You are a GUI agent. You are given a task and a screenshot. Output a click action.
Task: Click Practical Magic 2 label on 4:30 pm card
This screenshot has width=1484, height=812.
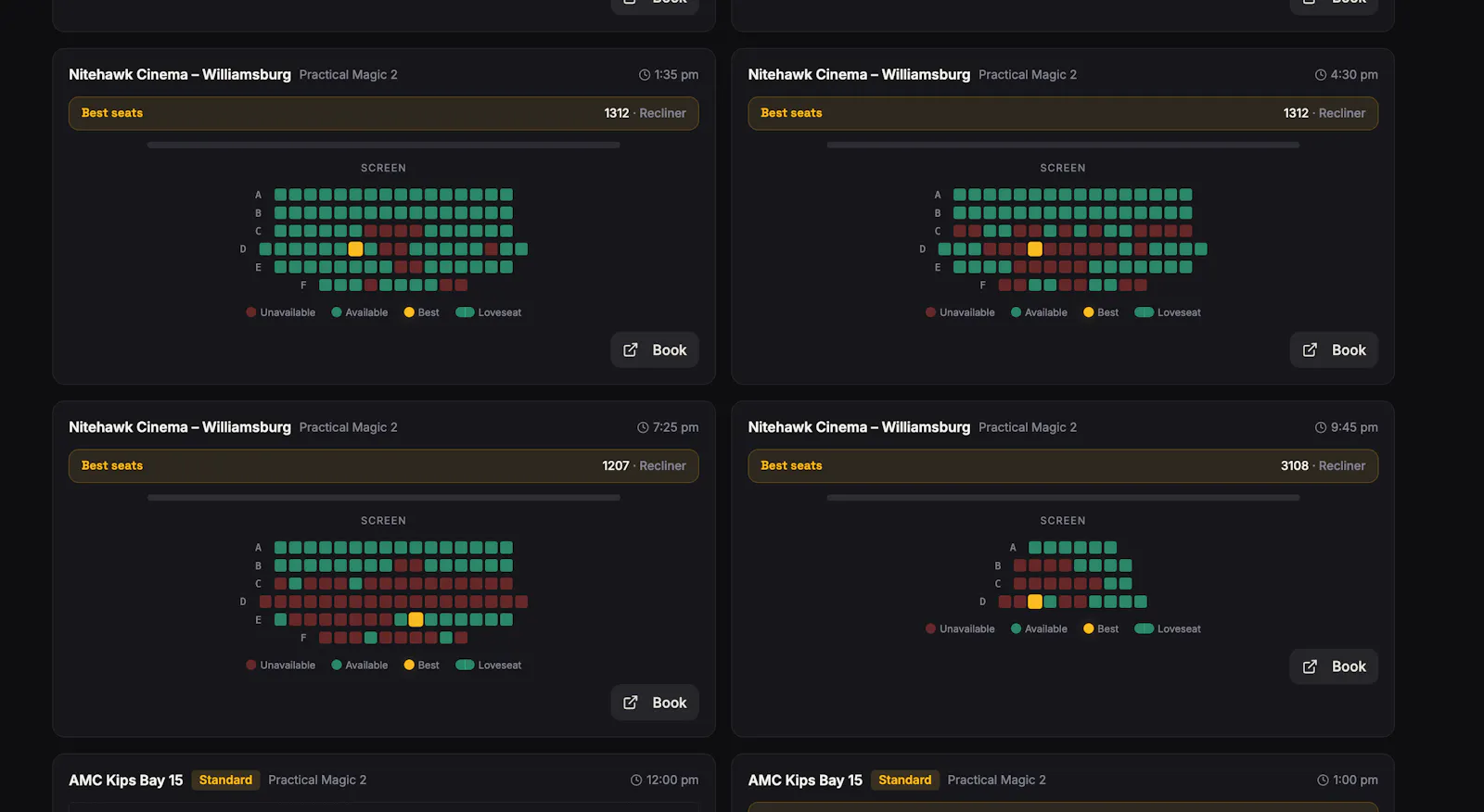(1028, 75)
